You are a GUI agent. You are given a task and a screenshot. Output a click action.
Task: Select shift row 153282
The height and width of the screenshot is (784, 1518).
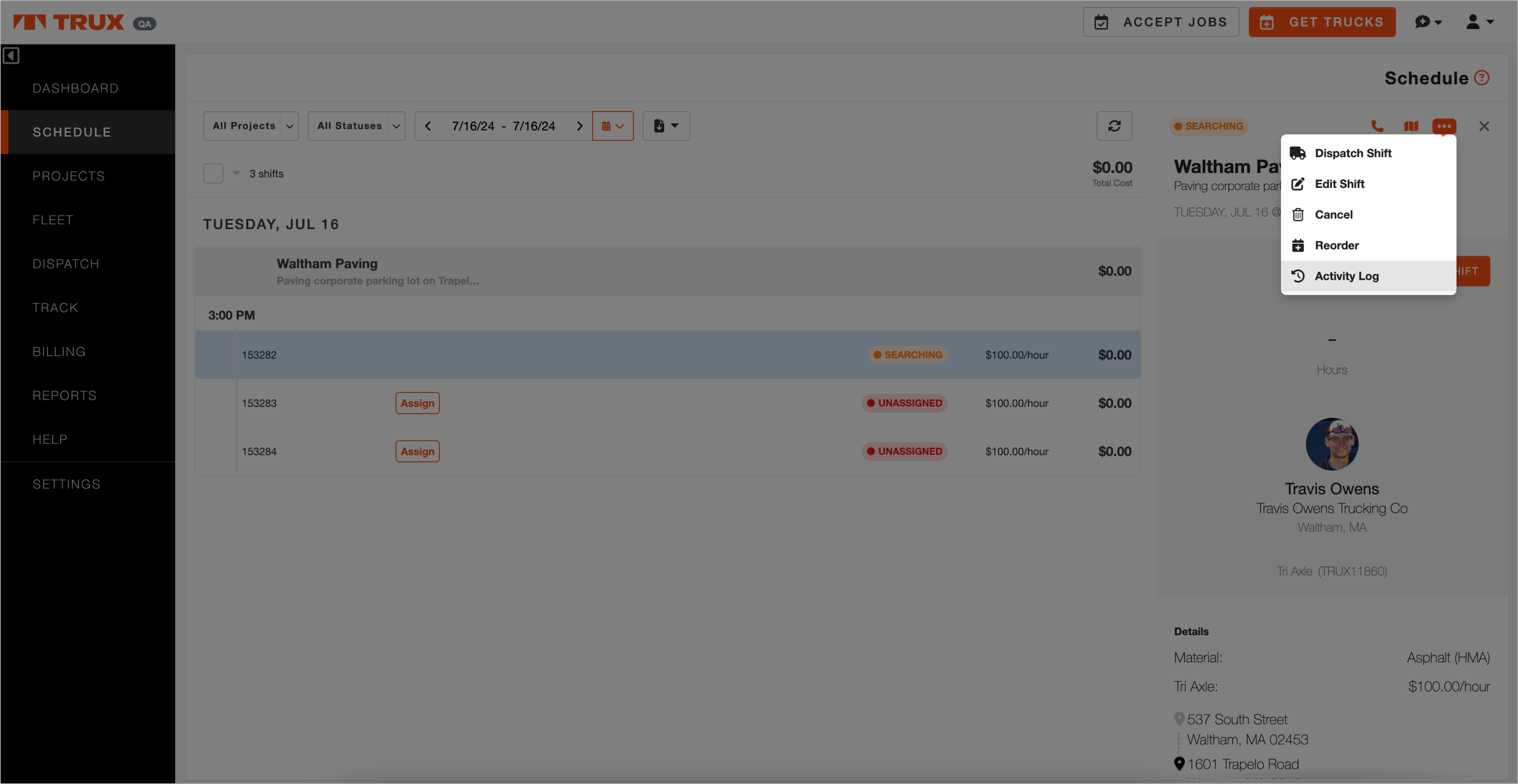pos(668,355)
